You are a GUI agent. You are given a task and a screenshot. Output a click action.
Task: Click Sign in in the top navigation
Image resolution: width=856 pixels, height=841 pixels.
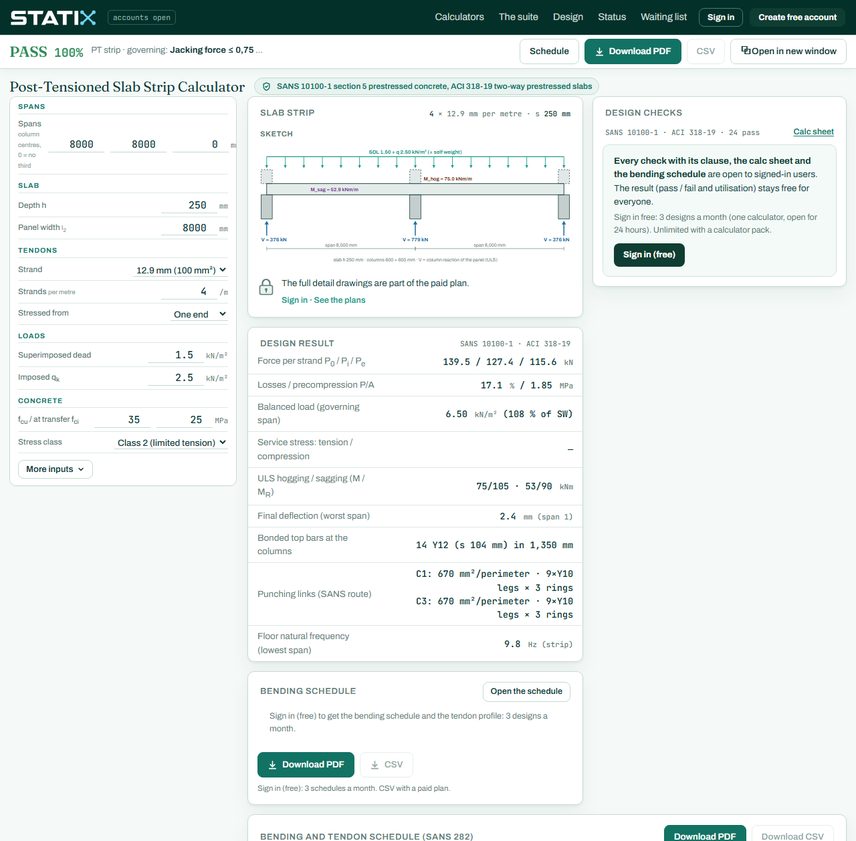(x=721, y=17)
